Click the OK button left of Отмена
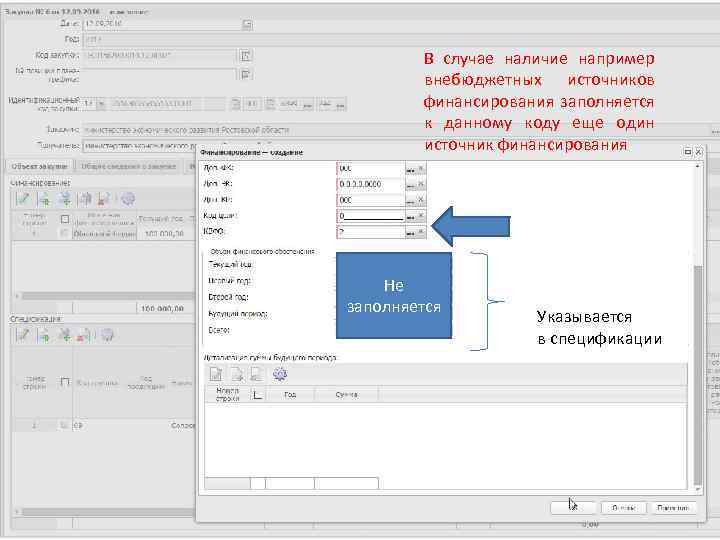This screenshot has height=540, width=720. coord(573,508)
